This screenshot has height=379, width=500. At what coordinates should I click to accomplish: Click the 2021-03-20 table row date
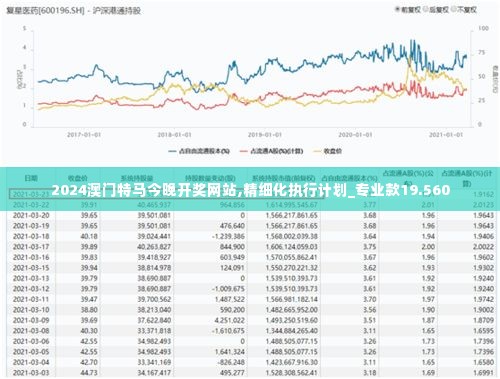click(31, 215)
